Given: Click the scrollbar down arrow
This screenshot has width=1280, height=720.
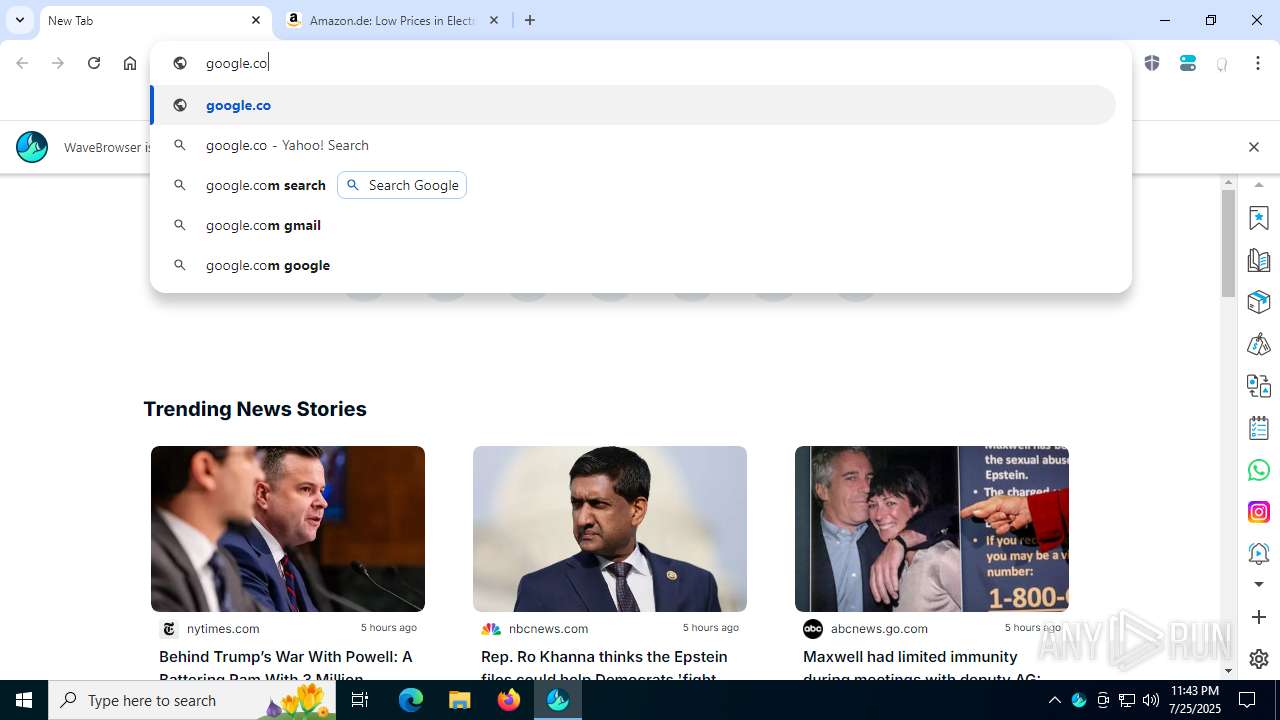Looking at the screenshot, I should click(x=1229, y=671).
